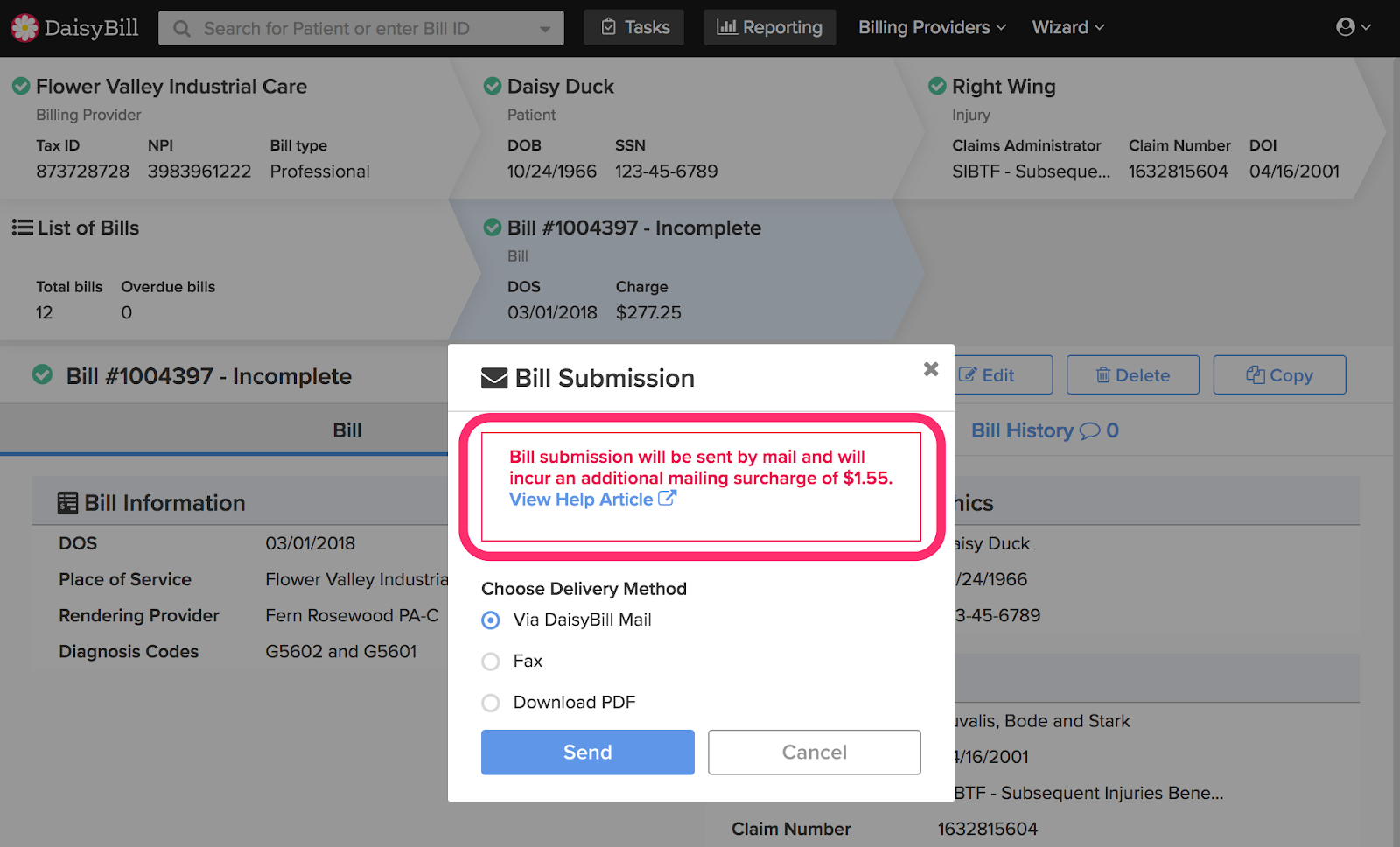Close the Bill Submission dialog
1400x847 pixels.
(x=931, y=369)
